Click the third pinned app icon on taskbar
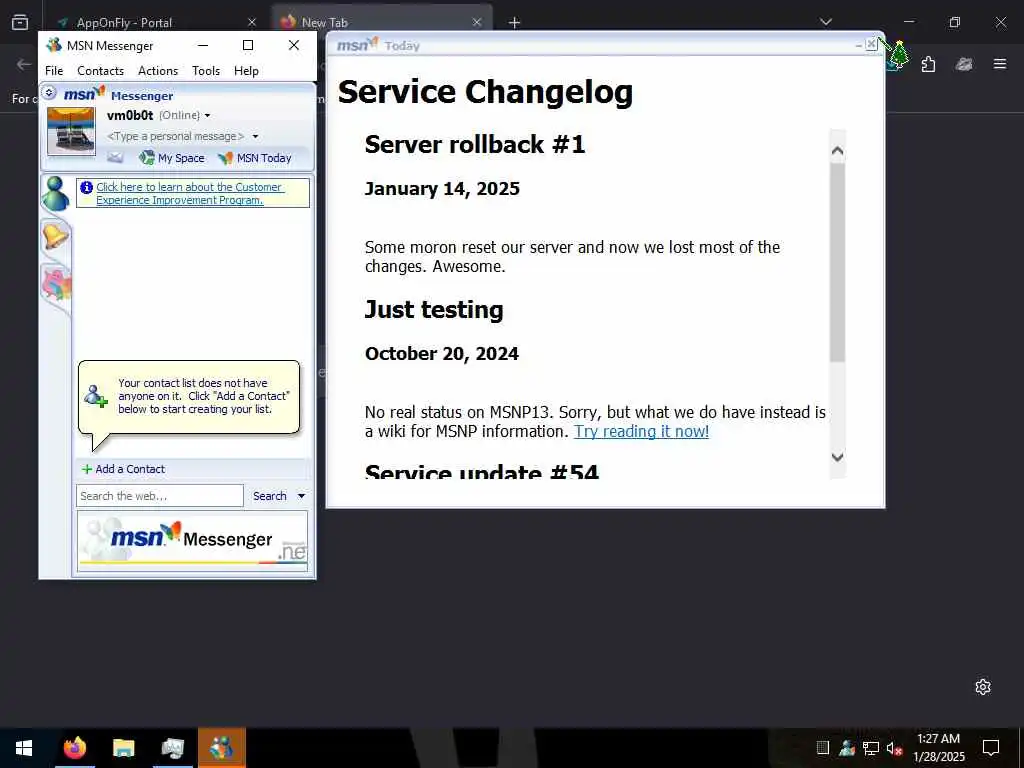Screen dimensions: 1024x768 [x=172, y=748]
